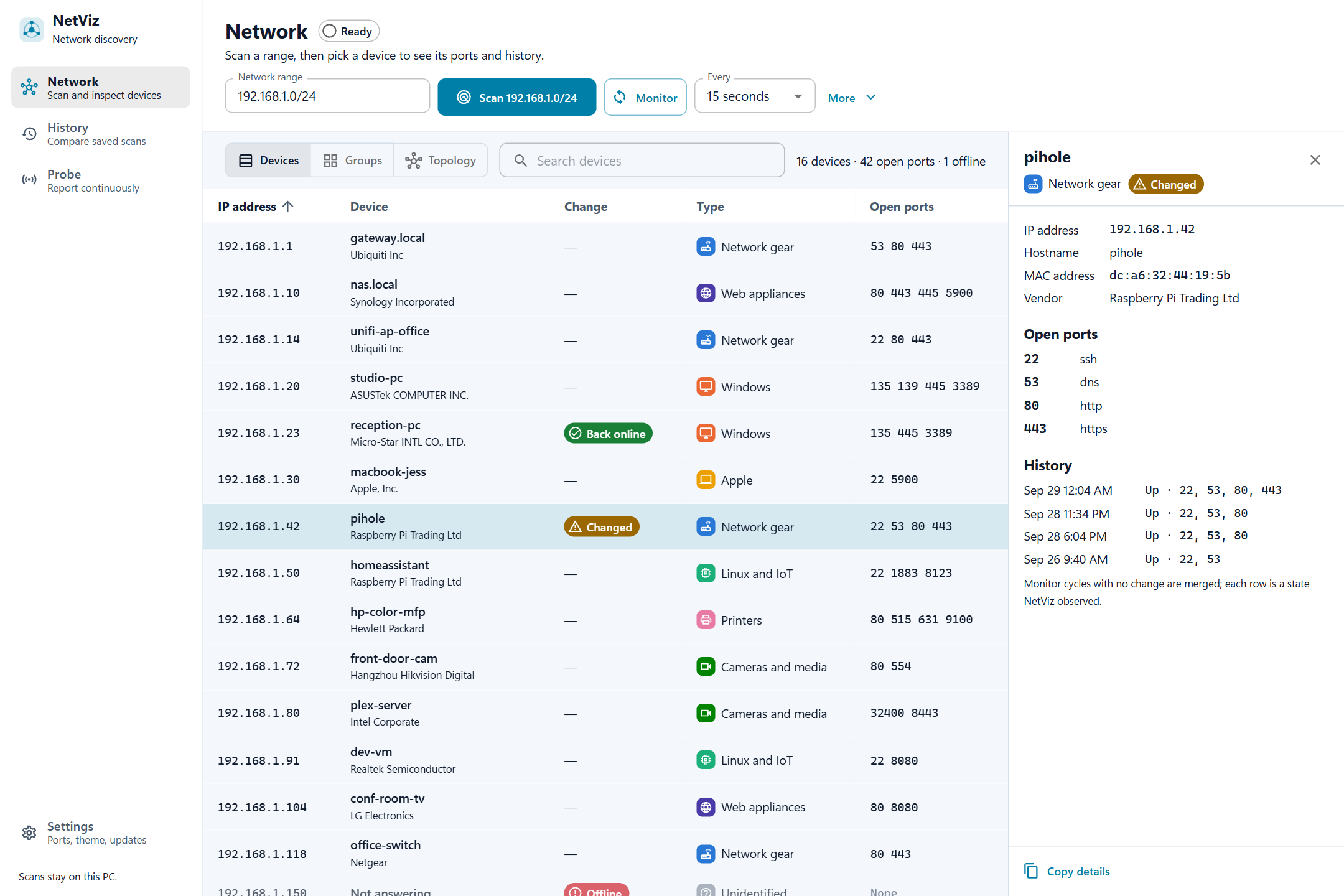Click the Changed badge in details panel header
This screenshot has height=896, width=1344.
tap(1165, 184)
